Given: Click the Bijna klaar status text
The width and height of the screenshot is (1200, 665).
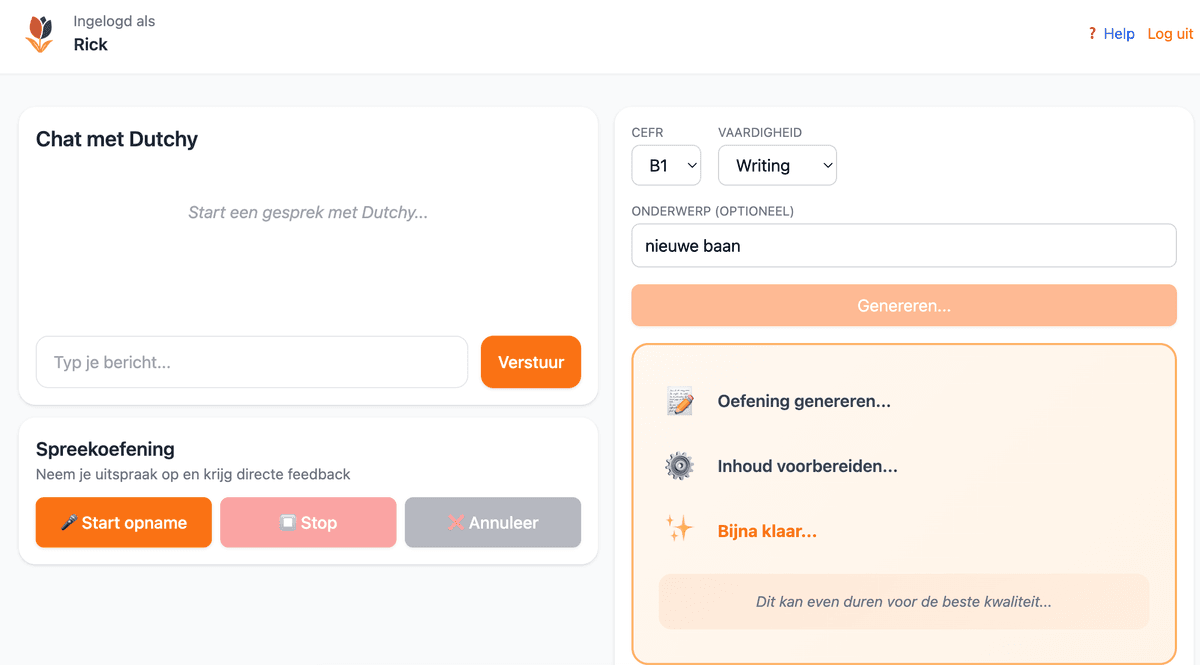Looking at the screenshot, I should (x=767, y=531).
